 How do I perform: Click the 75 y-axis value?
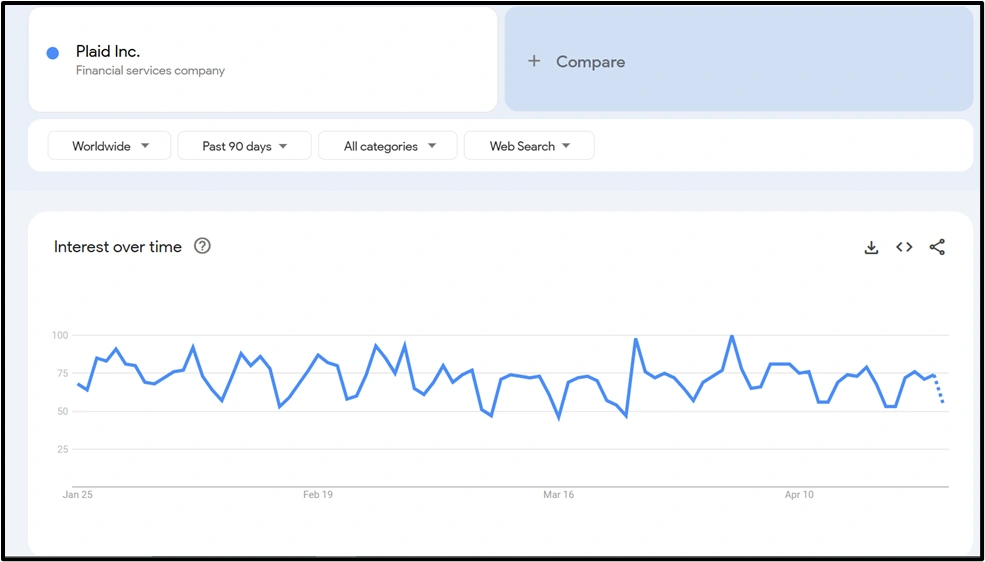[62, 374]
